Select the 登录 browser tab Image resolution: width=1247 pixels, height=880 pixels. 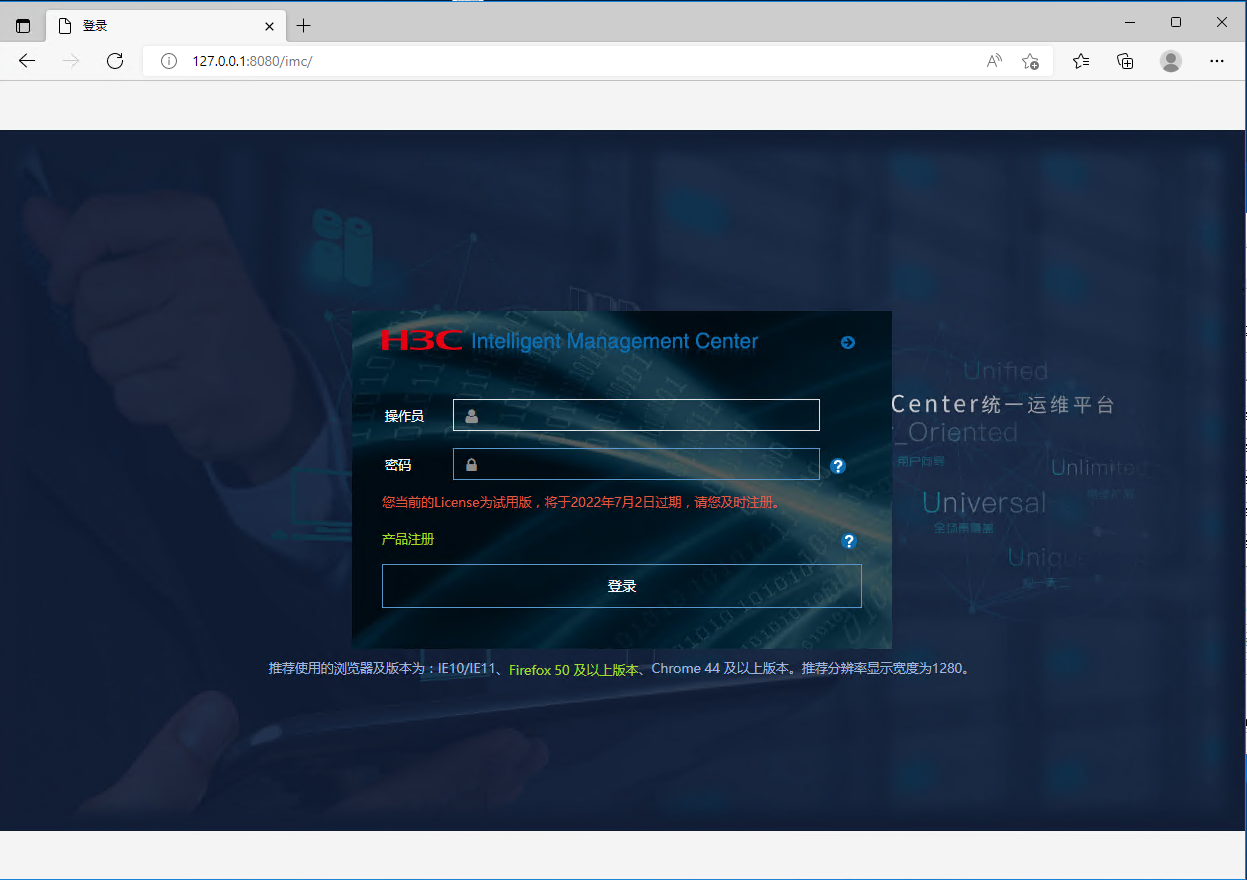click(x=165, y=26)
